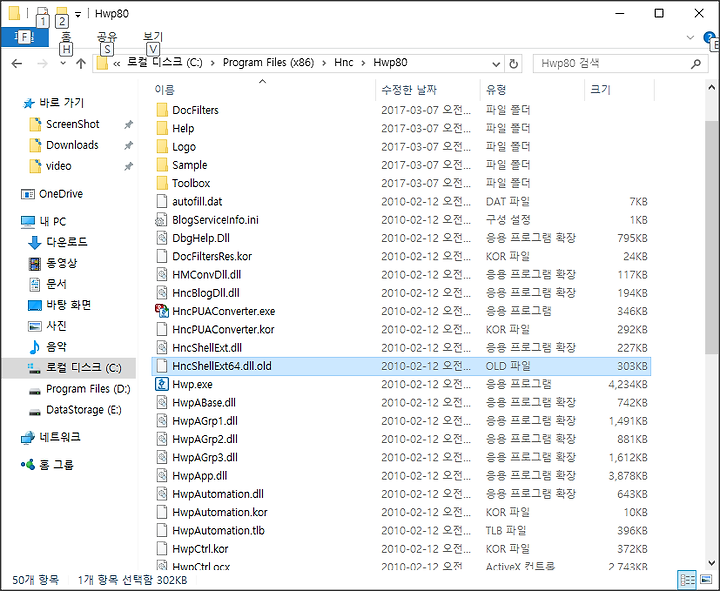The height and width of the screenshot is (591, 720).
Task: Click the scroll up arrow
Action: tap(711, 87)
